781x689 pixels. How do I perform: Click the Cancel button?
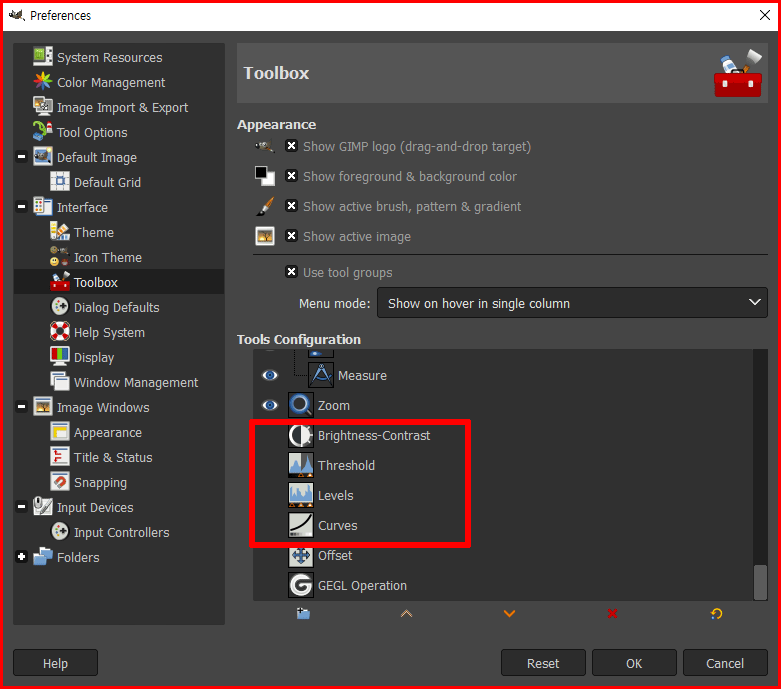coord(725,663)
